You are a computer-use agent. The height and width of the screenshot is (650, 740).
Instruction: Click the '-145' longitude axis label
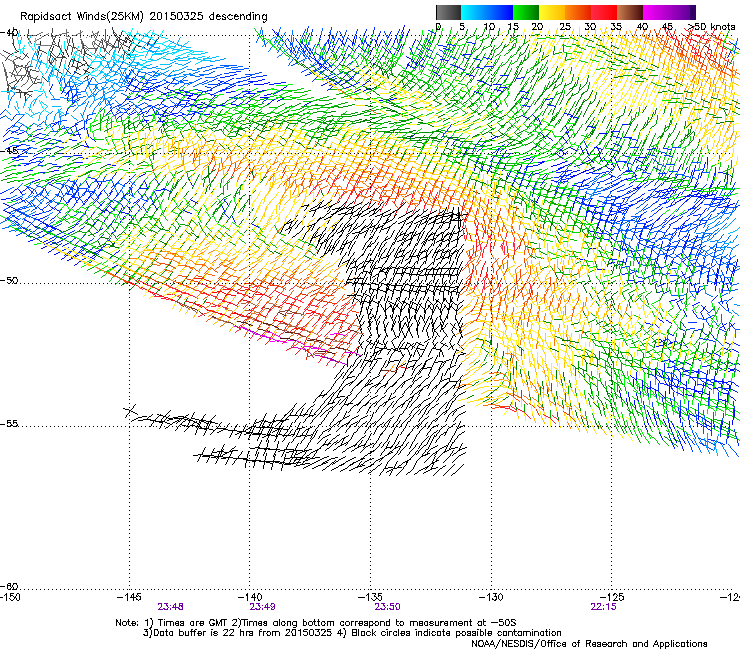pyautogui.click(x=129, y=597)
